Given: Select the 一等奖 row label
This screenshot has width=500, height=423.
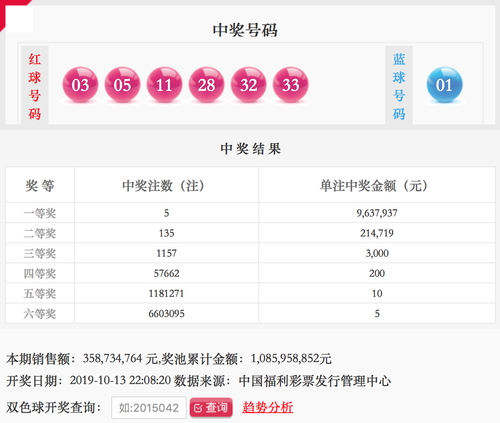Looking at the screenshot, I should 40,213.
